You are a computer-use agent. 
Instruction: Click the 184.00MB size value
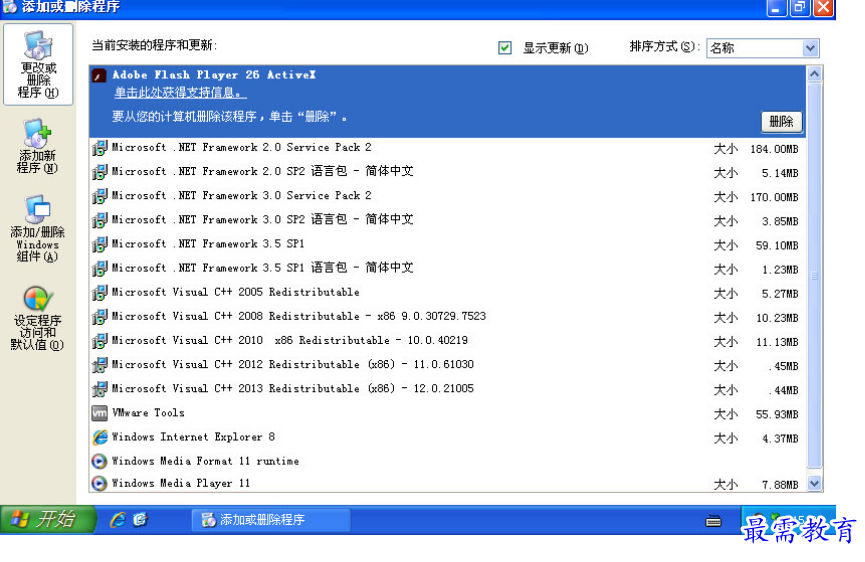(774, 149)
